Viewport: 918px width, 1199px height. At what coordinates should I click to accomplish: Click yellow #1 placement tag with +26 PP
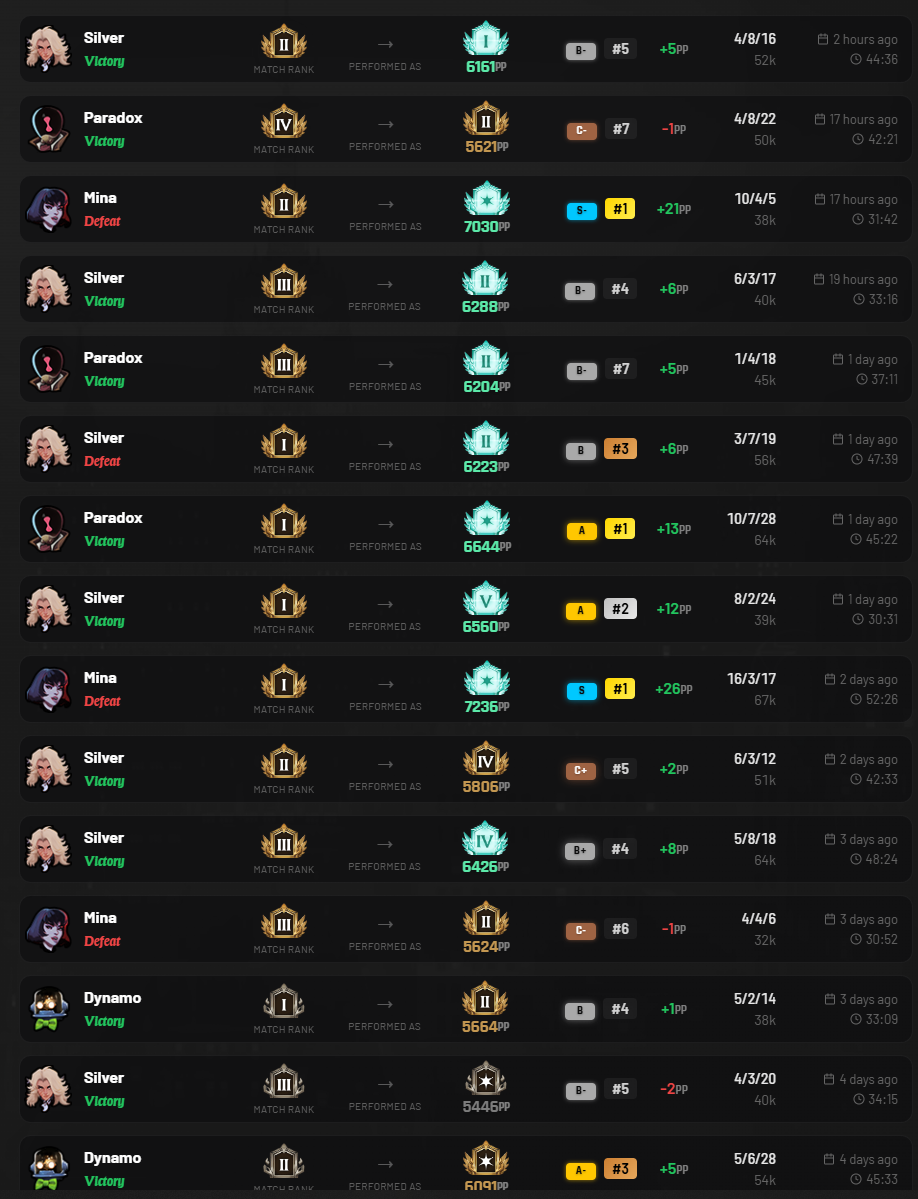(620, 689)
